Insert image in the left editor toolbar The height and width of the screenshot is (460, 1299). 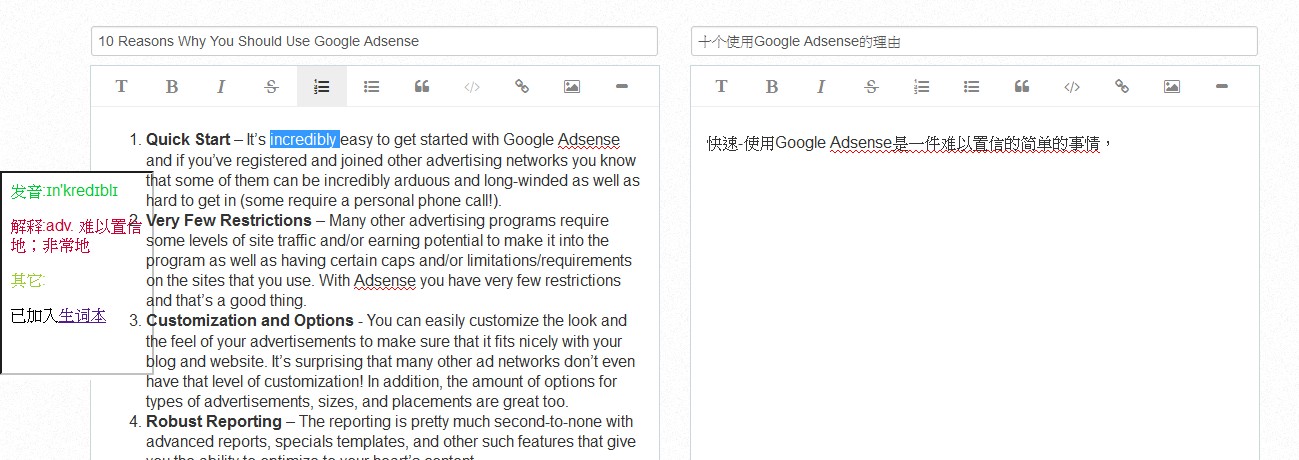[572, 87]
